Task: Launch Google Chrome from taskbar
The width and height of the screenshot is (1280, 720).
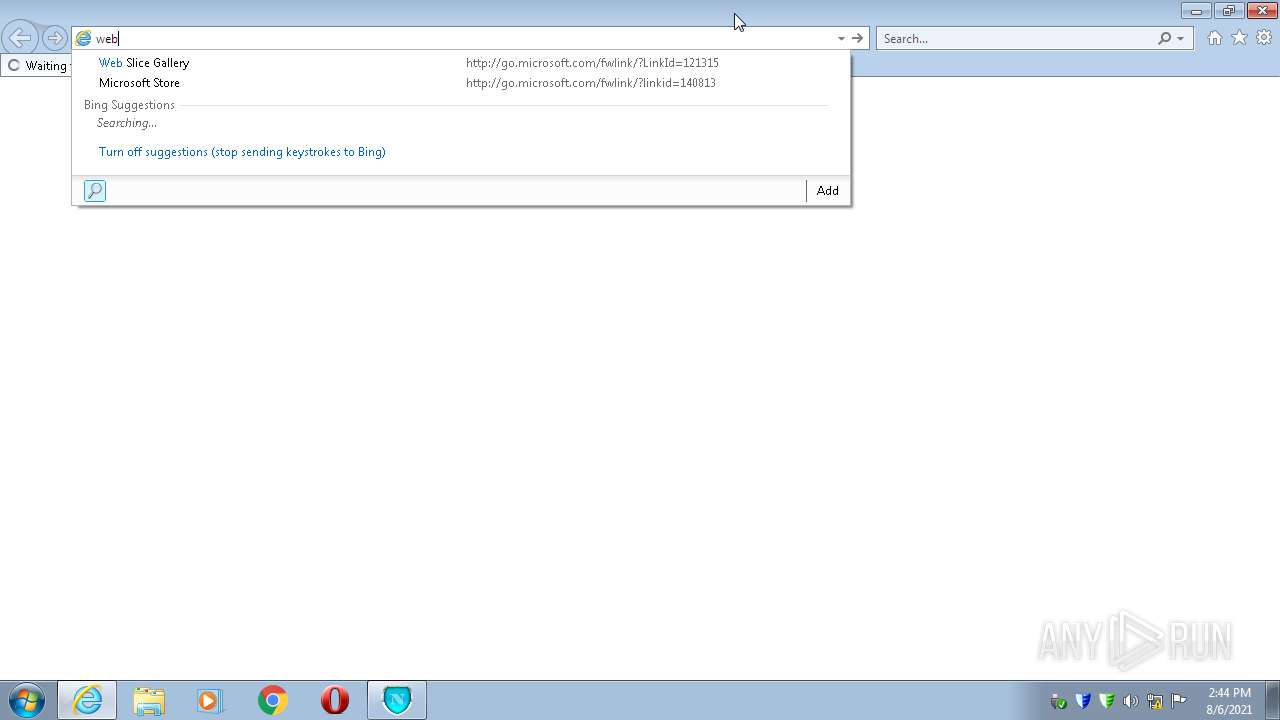Action: (x=272, y=700)
